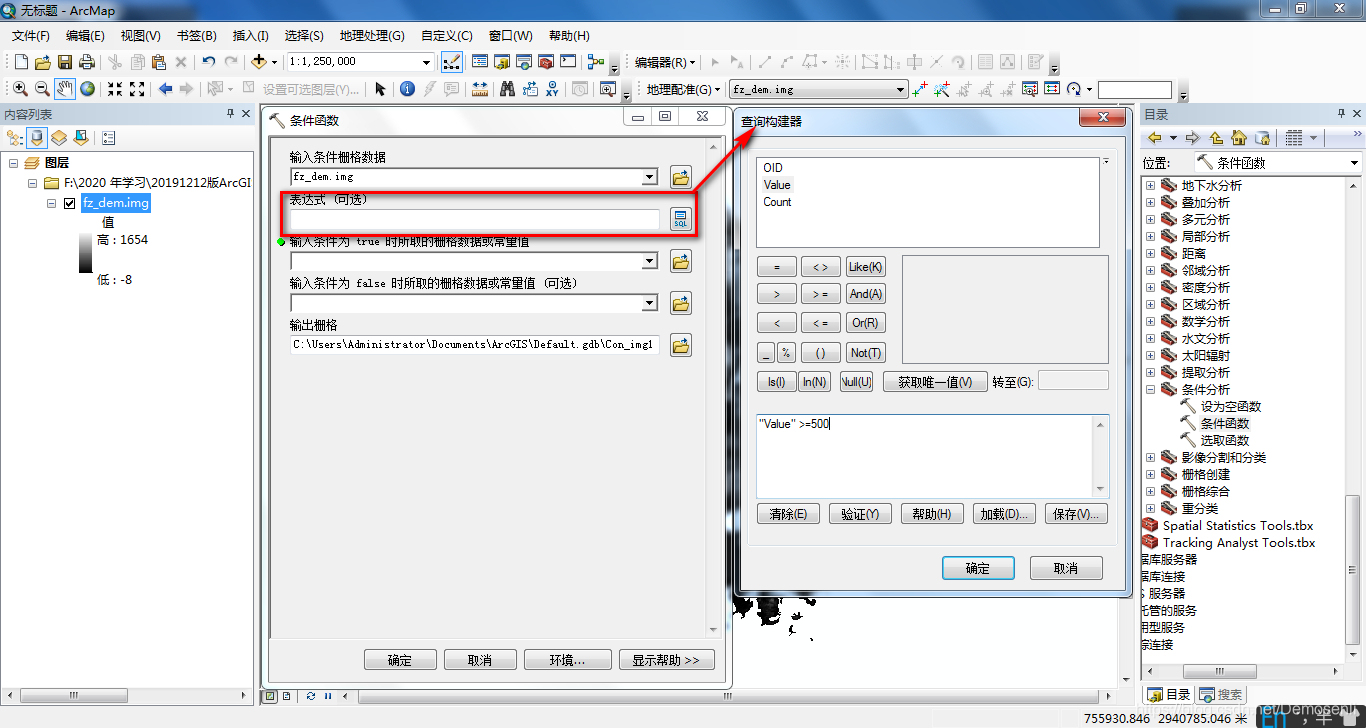This screenshot has height=728, width=1366.
Task: Open the 编辑器(R) Editor dropdown menu
Action: click(665, 62)
